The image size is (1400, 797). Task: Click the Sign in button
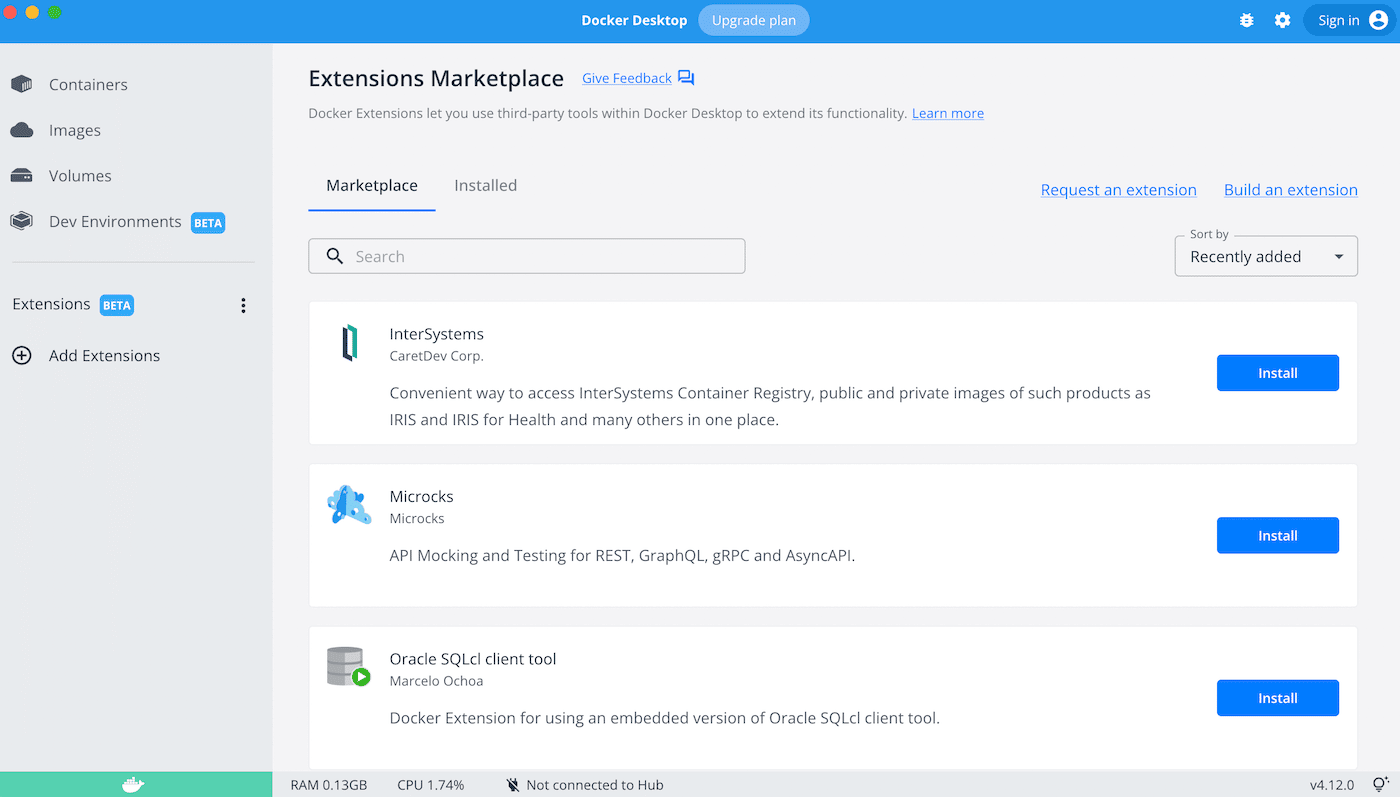(x=1338, y=19)
